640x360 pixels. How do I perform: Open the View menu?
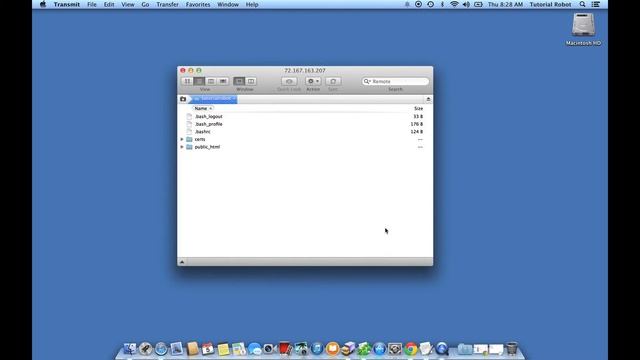point(128,4)
